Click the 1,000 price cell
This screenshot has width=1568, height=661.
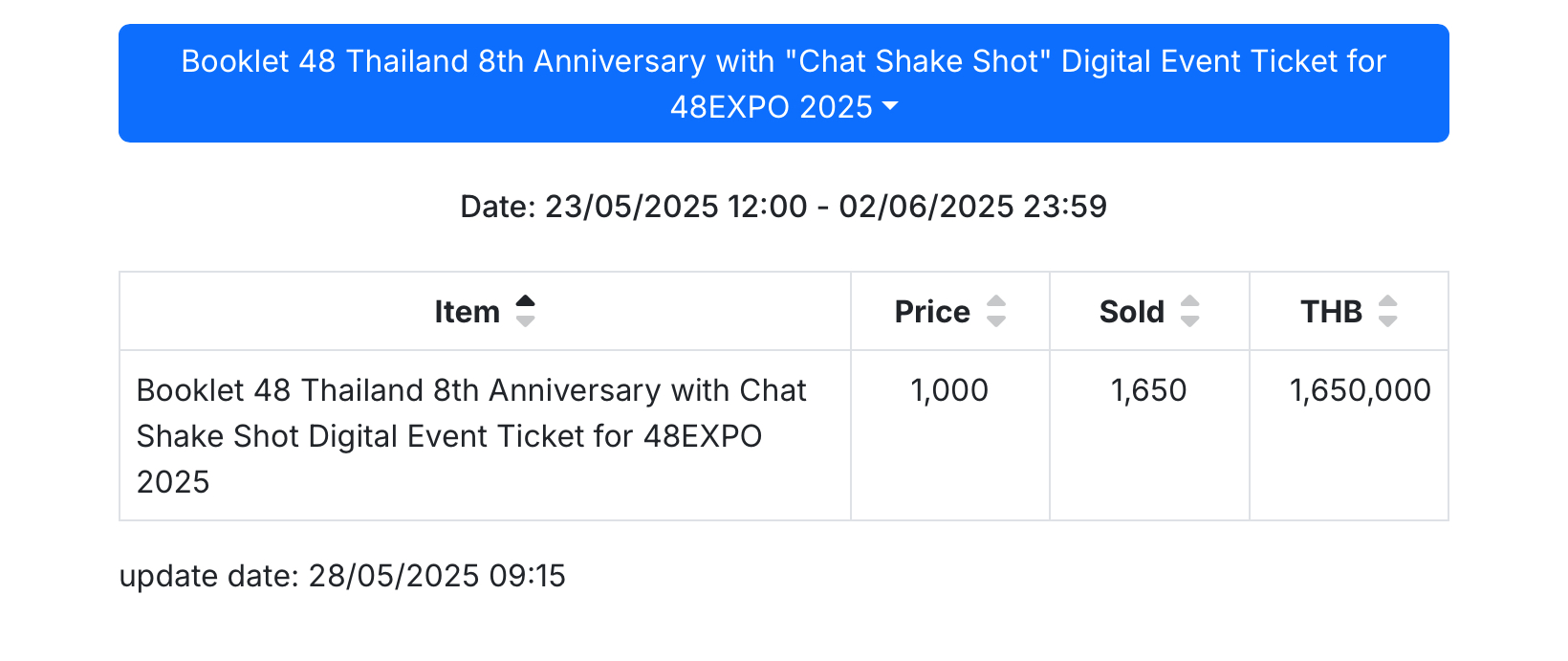950,435
